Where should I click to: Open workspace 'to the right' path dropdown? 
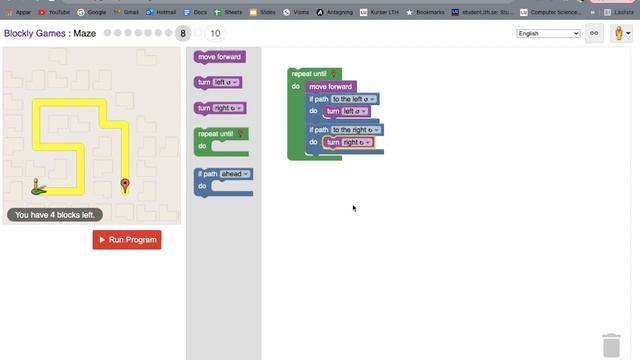pyautogui.click(x=356, y=130)
